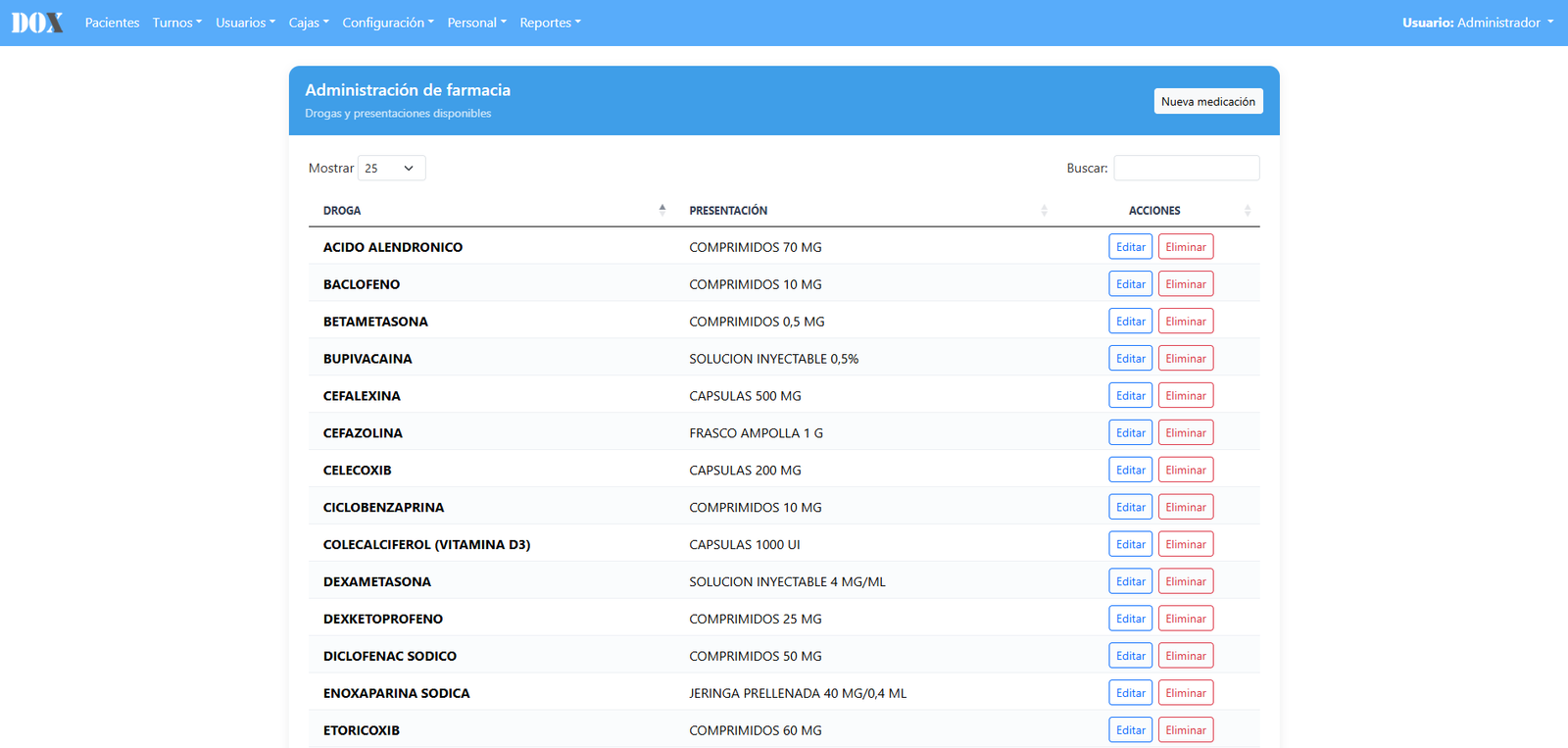Edit the DEXKETOPROFENO entry
The height and width of the screenshot is (748, 1568).
point(1131,620)
